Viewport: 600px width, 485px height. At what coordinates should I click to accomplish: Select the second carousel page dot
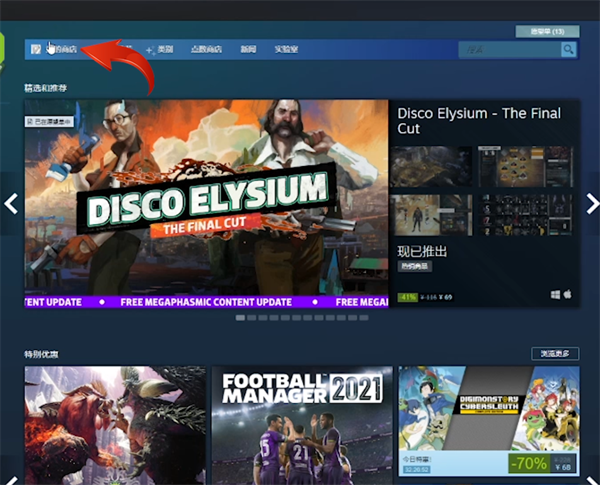tap(251, 318)
